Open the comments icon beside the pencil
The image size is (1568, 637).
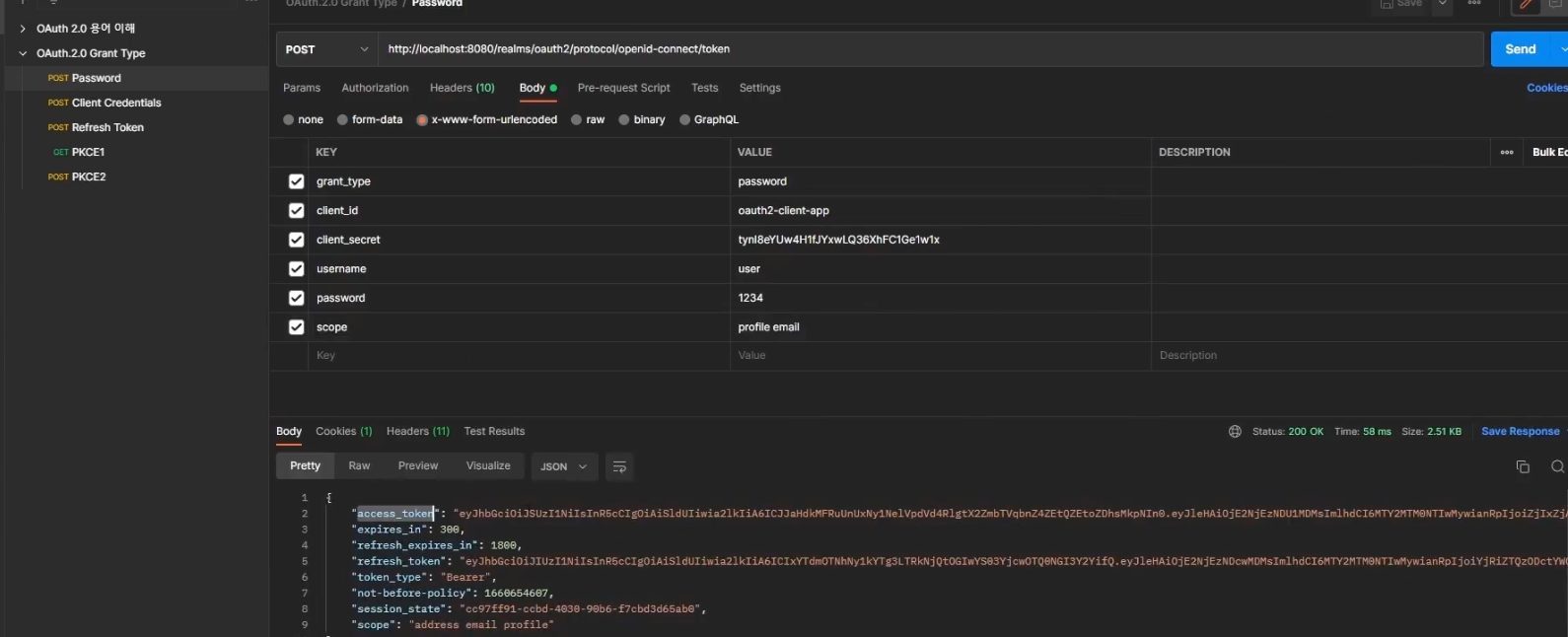1555,5
